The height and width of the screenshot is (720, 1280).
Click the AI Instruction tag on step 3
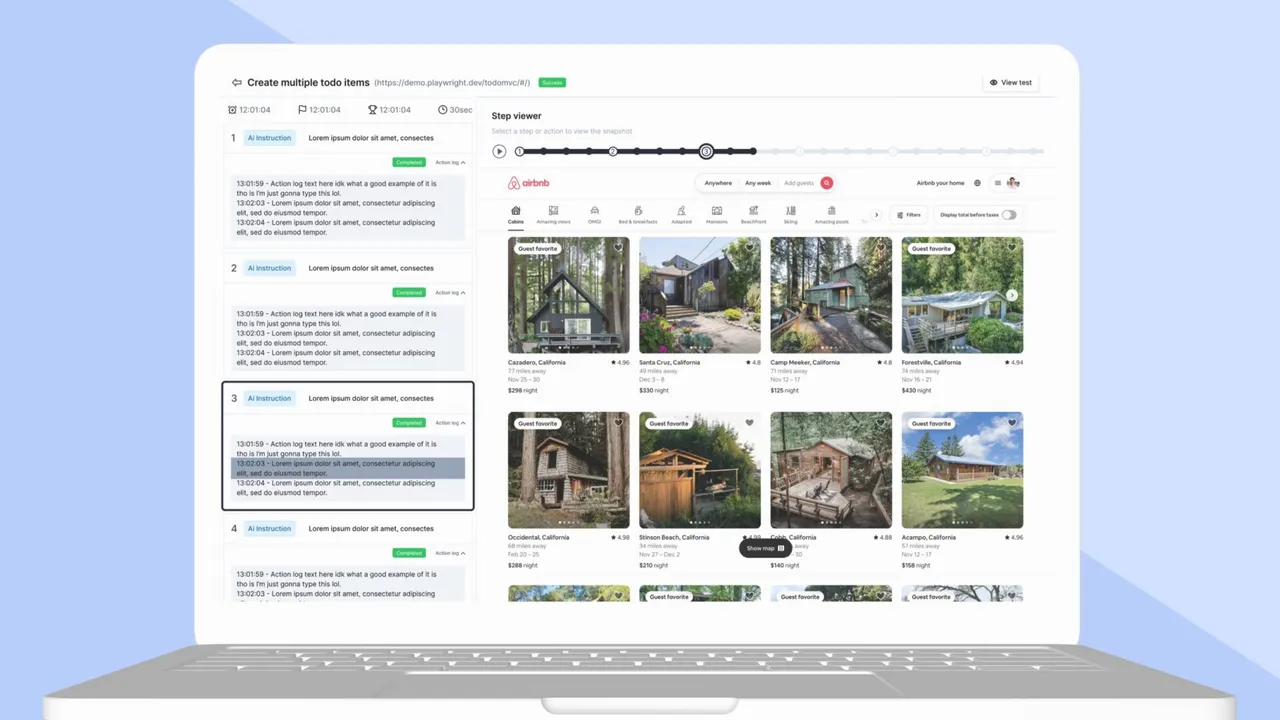click(x=270, y=398)
